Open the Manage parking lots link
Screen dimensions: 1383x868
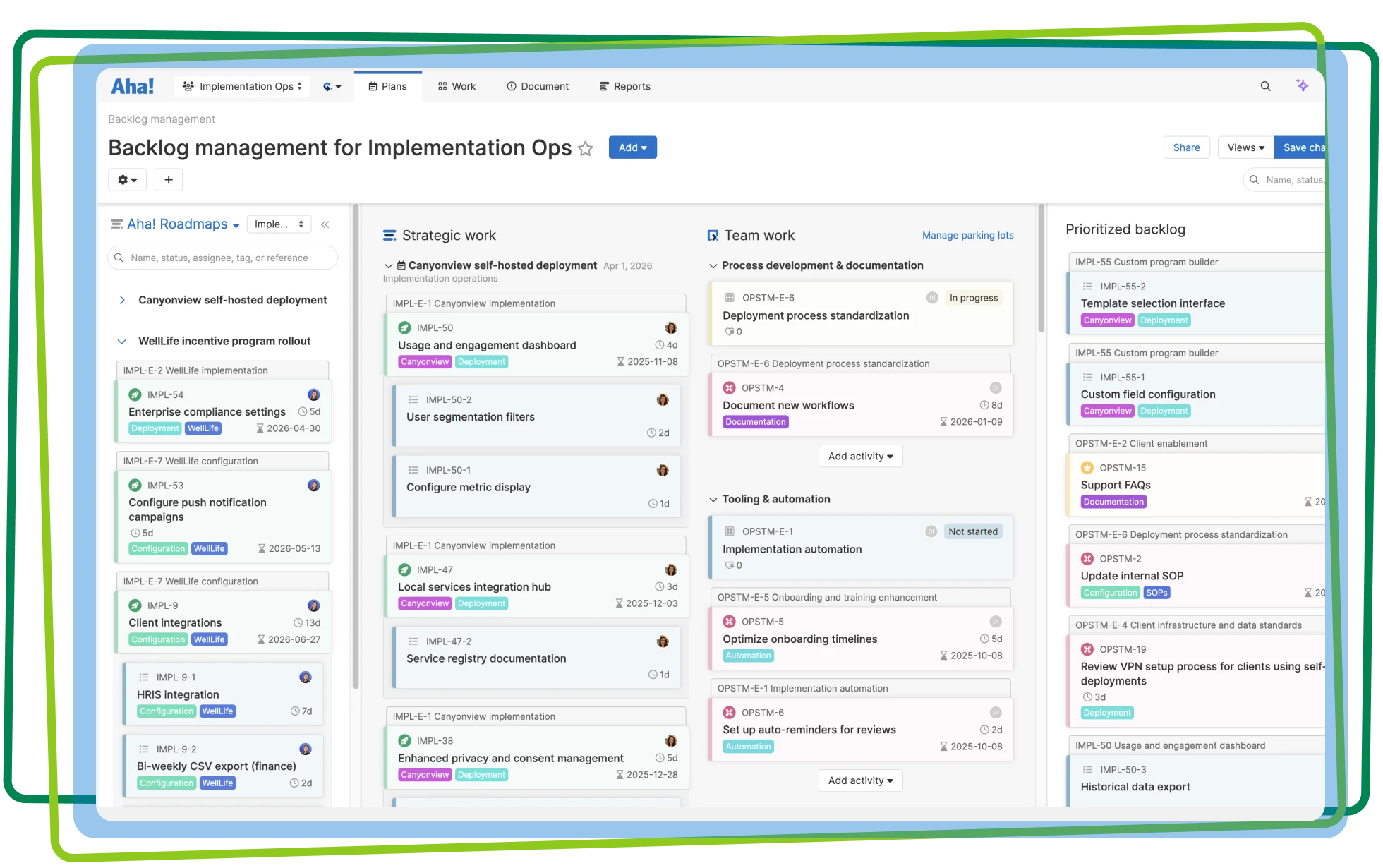(x=967, y=236)
